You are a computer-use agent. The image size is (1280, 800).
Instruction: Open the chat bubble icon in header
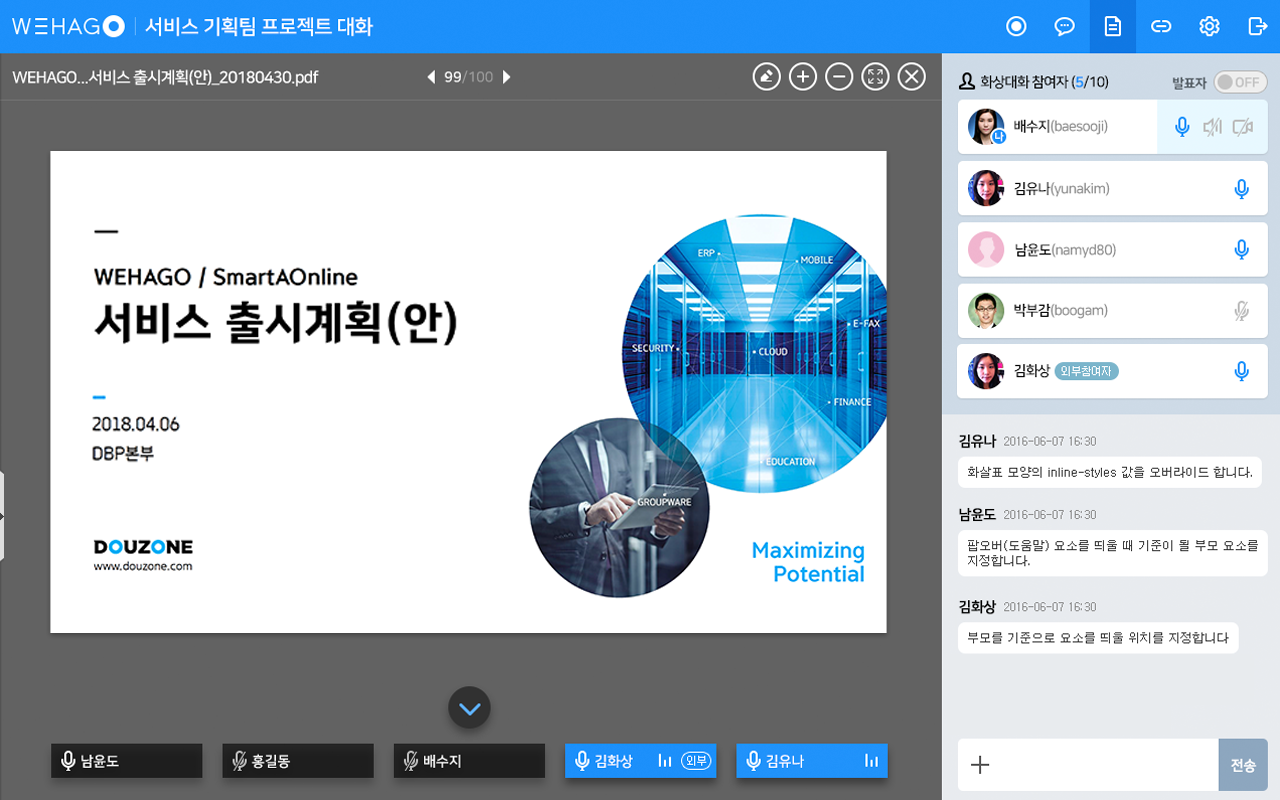[x=1065, y=26]
